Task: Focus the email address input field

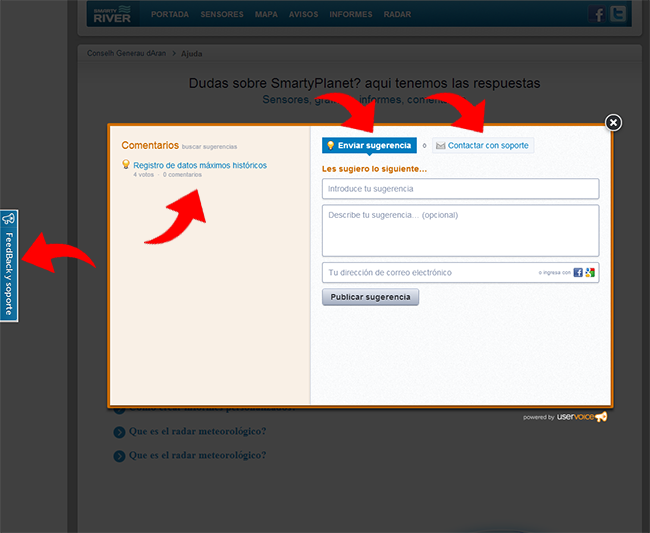Action: [x=461, y=272]
